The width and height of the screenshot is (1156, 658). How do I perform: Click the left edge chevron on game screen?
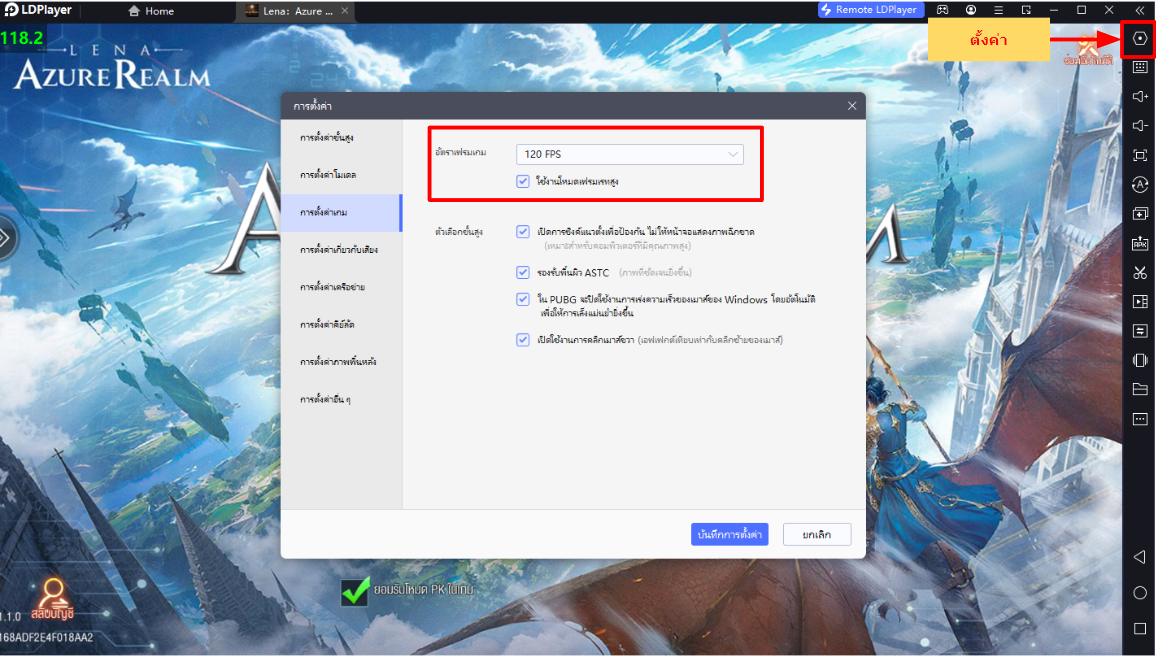5,237
